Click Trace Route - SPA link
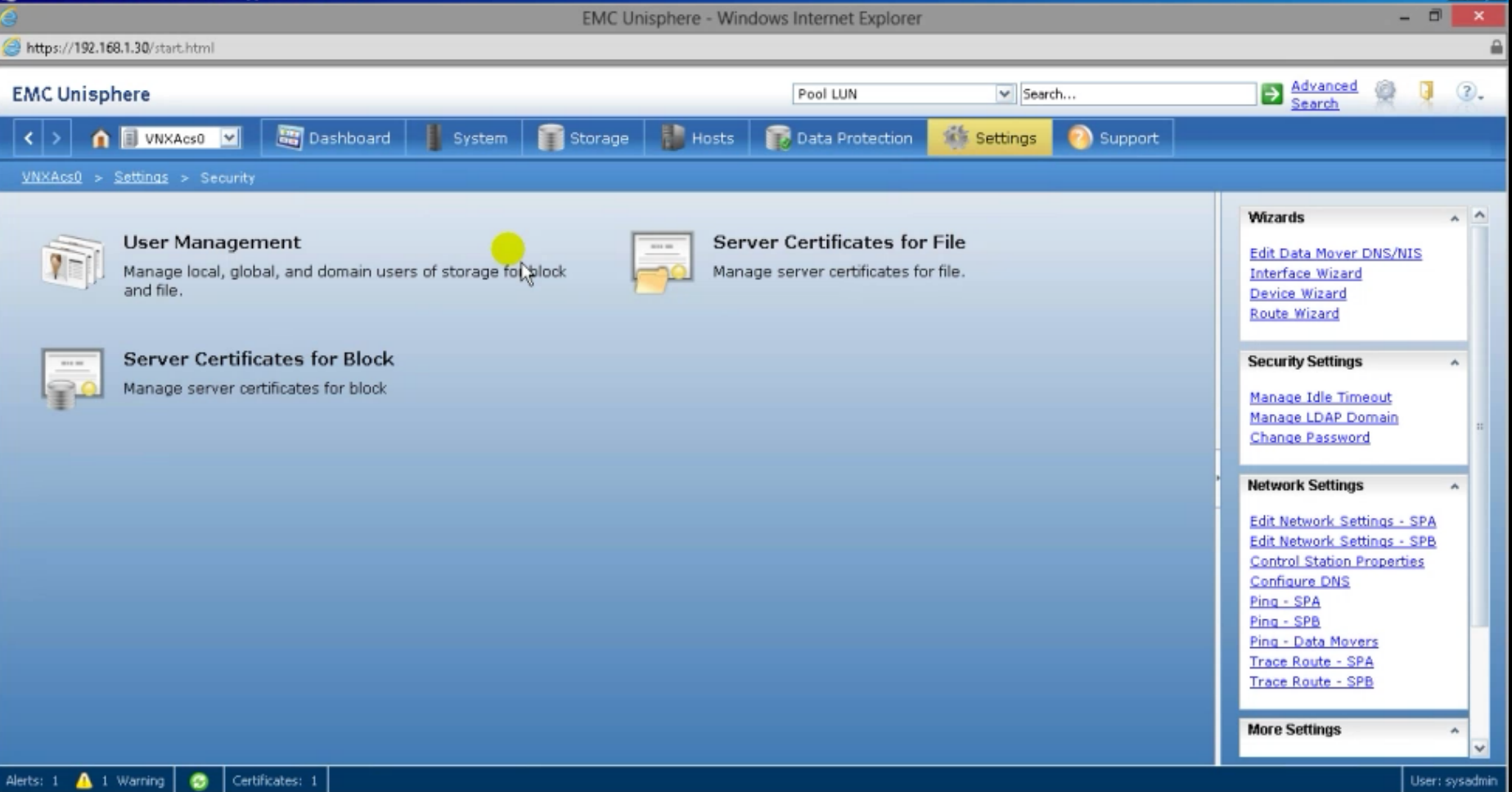1512x792 pixels. (1312, 662)
